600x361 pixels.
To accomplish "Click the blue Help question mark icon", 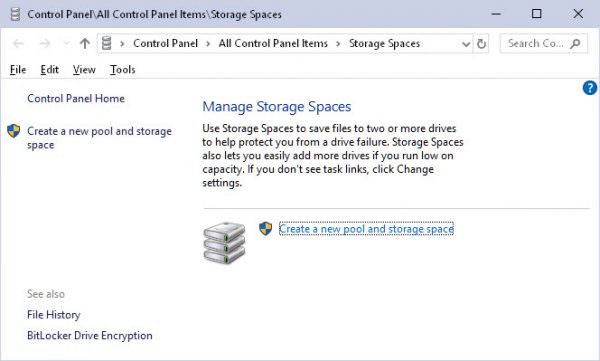I will click(590, 88).
